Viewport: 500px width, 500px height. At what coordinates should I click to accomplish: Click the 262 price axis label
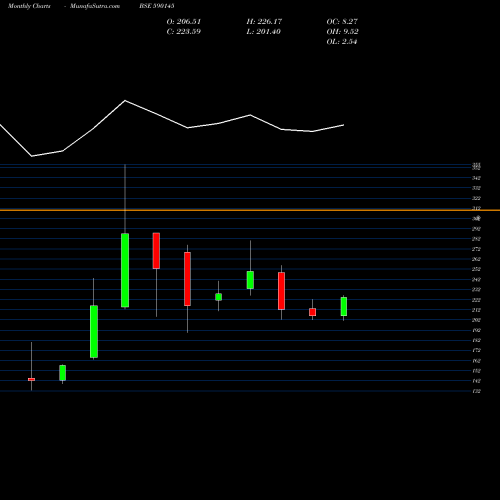476,259
